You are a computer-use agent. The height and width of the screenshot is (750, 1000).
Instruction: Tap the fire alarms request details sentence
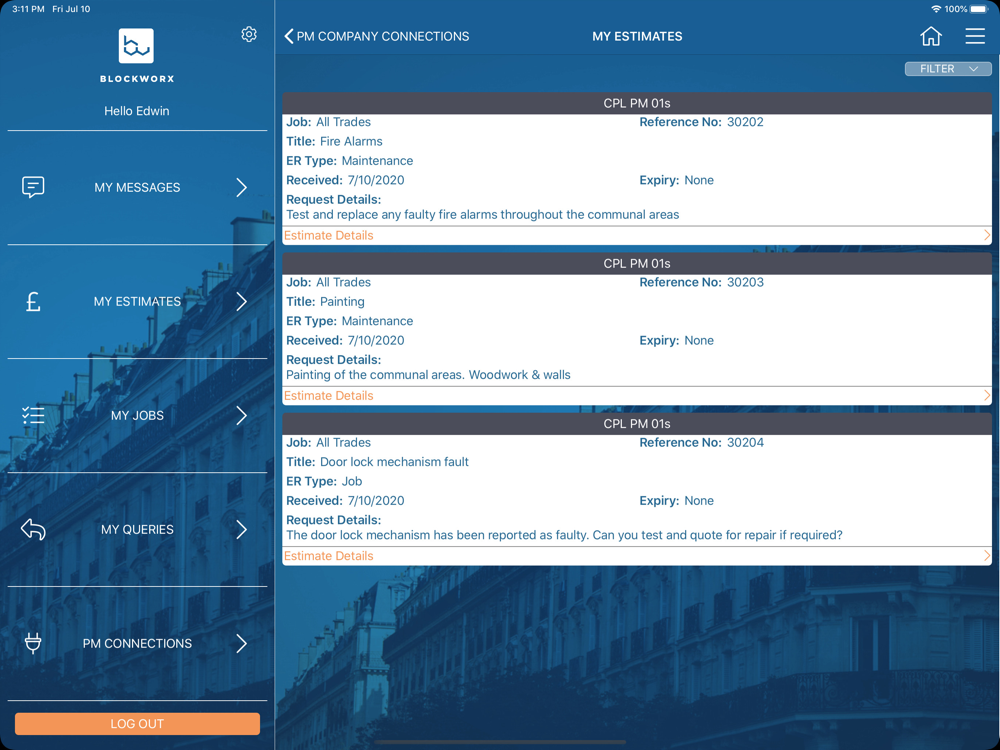coord(482,214)
